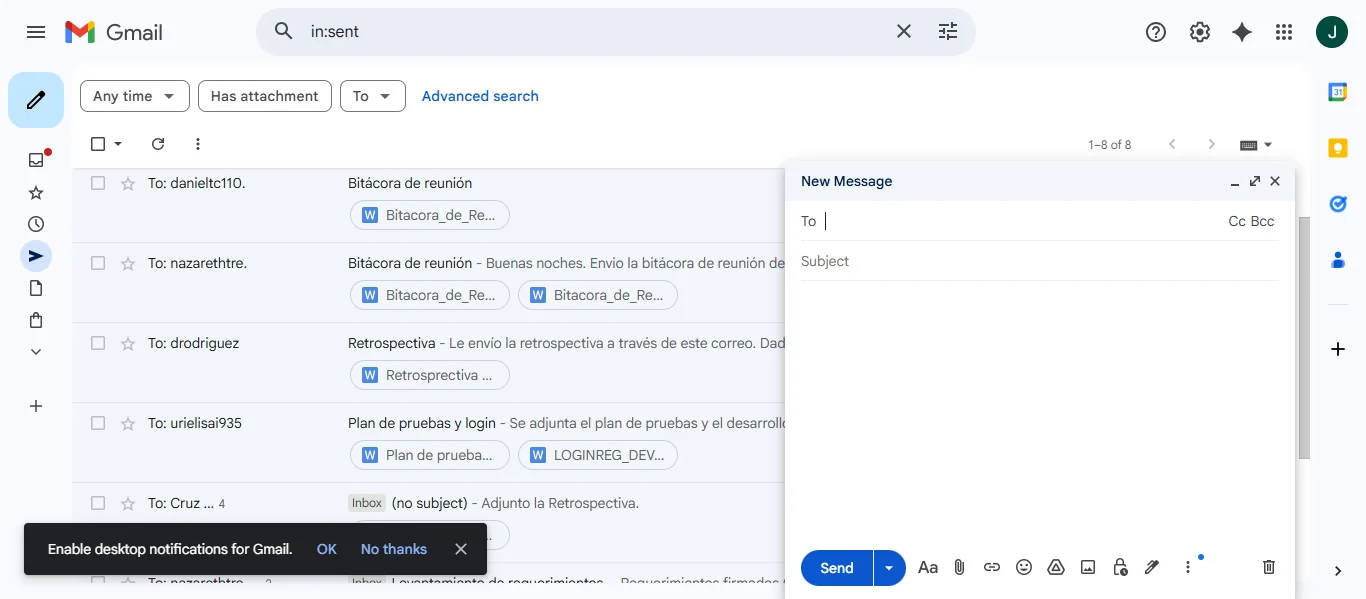
Task: Refresh the message list
Action: click(x=157, y=143)
